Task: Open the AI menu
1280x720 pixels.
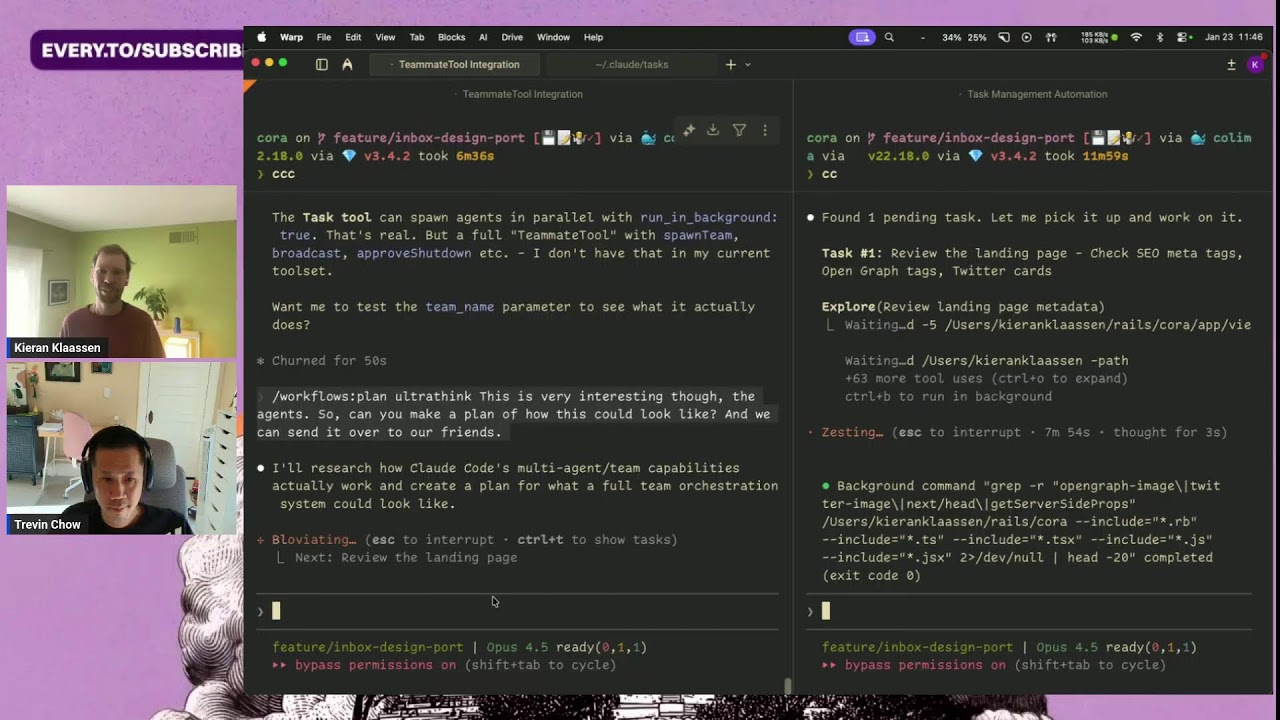Action: pyautogui.click(x=483, y=37)
